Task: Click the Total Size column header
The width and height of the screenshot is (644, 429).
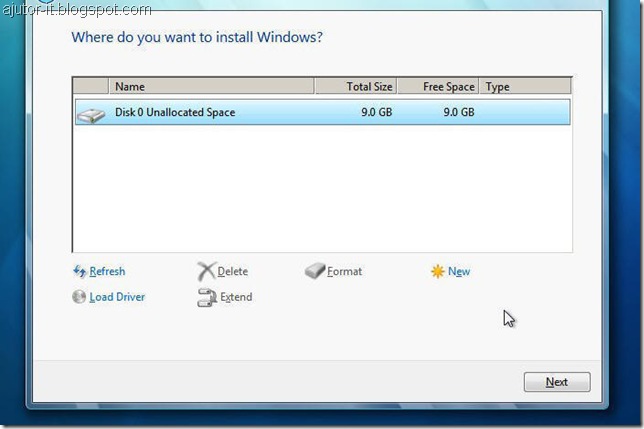Action: click(356, 87)
